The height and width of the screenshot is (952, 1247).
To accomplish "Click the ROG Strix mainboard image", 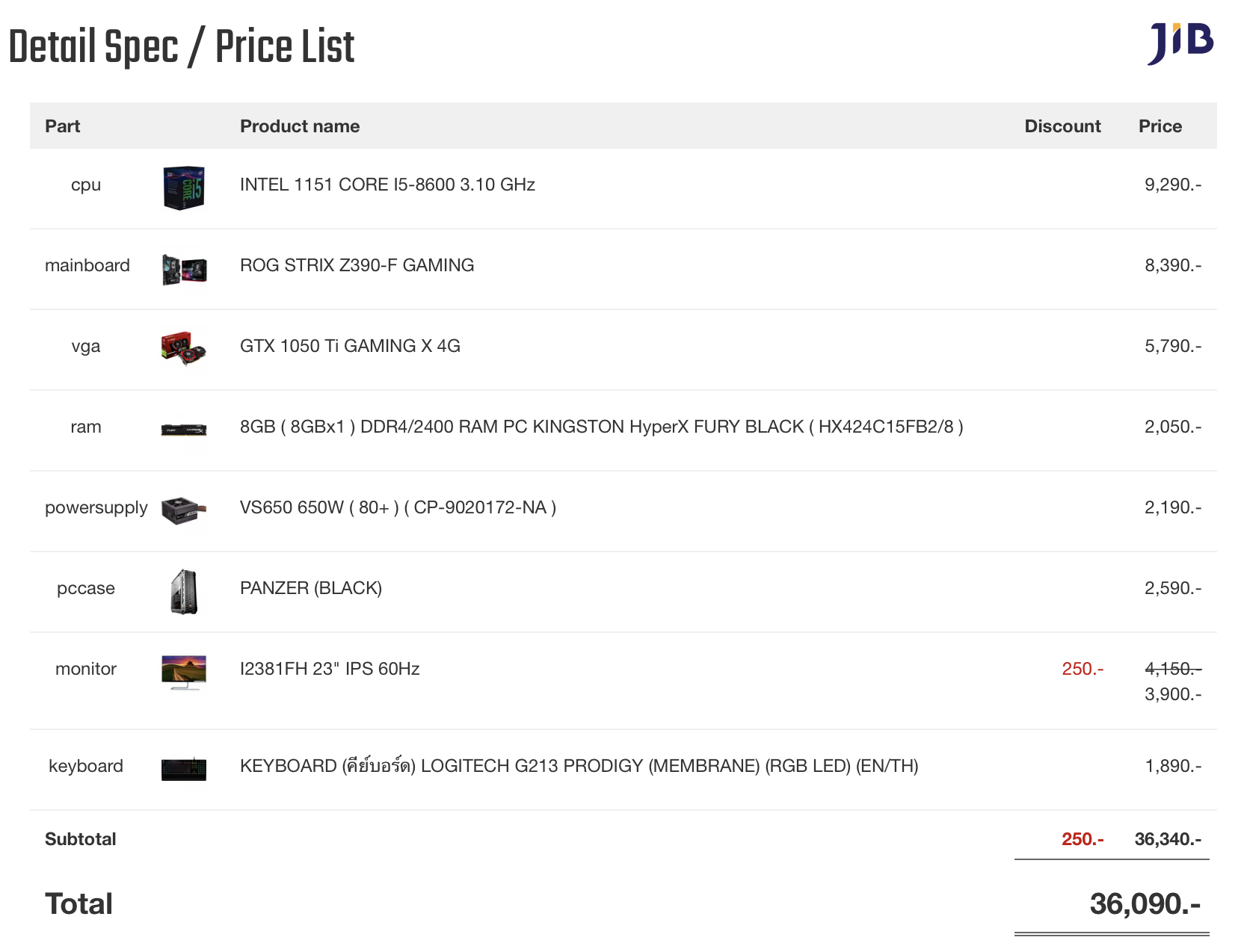I will click(x=184, y=269).
